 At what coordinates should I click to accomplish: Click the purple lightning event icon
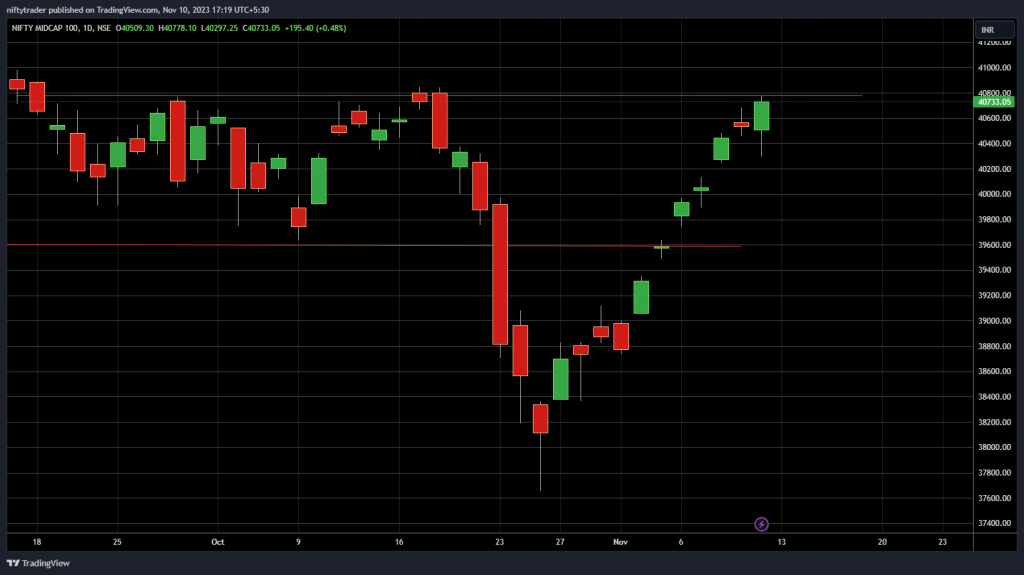click(x=761, y=524)
